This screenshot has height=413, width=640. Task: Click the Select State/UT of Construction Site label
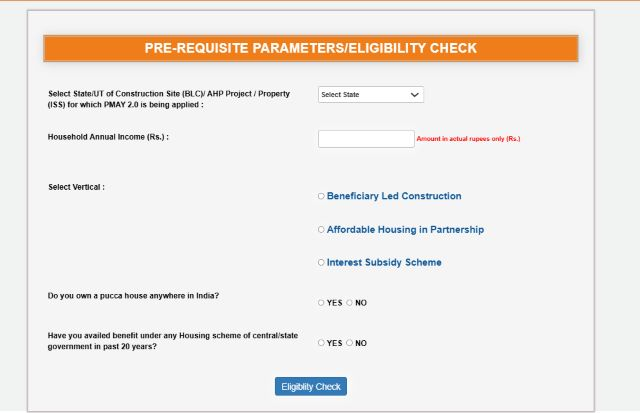[x=169, y=99]
